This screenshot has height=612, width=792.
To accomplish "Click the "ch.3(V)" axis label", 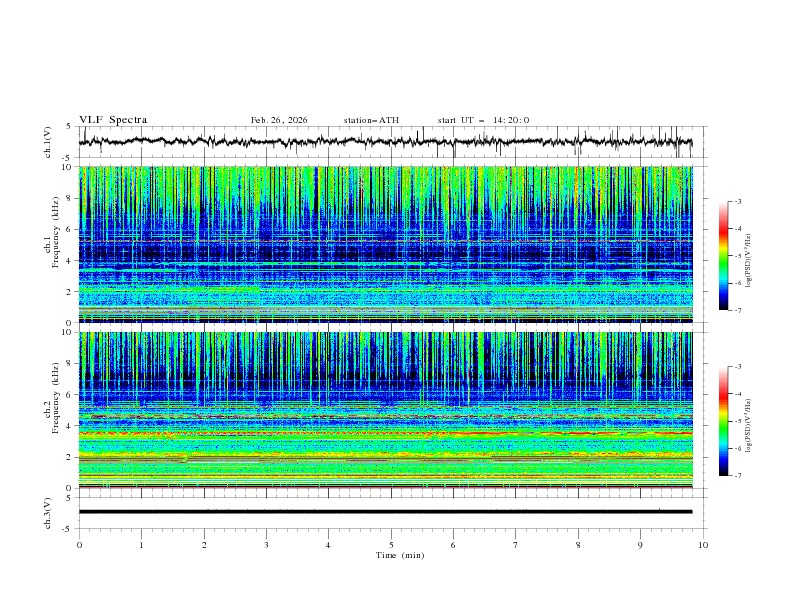I will (x=48, y=513).
